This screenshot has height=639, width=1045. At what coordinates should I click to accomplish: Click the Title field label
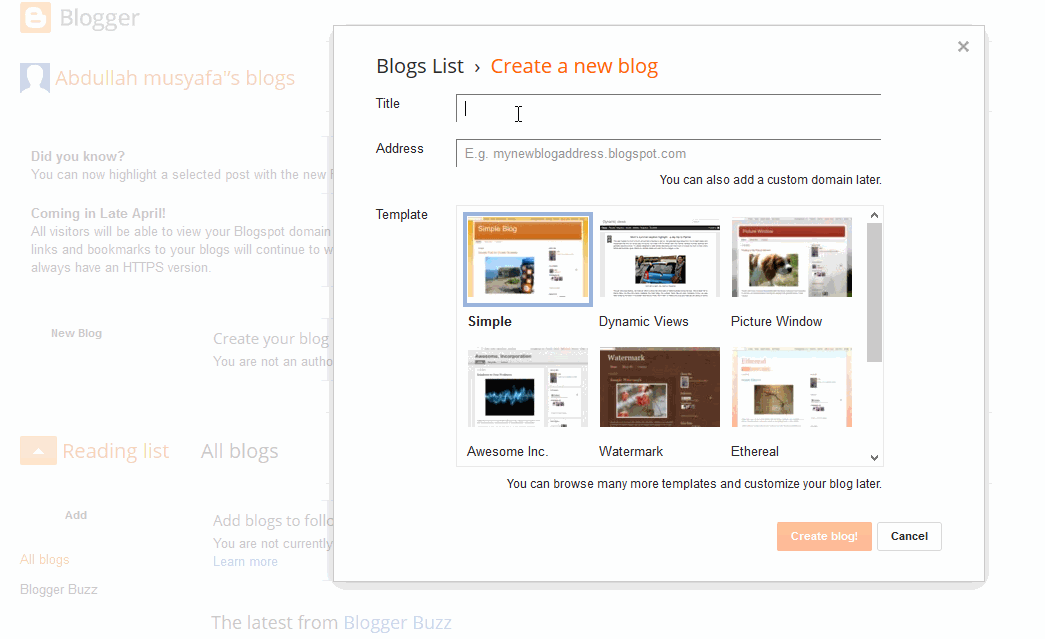point(388,103)
